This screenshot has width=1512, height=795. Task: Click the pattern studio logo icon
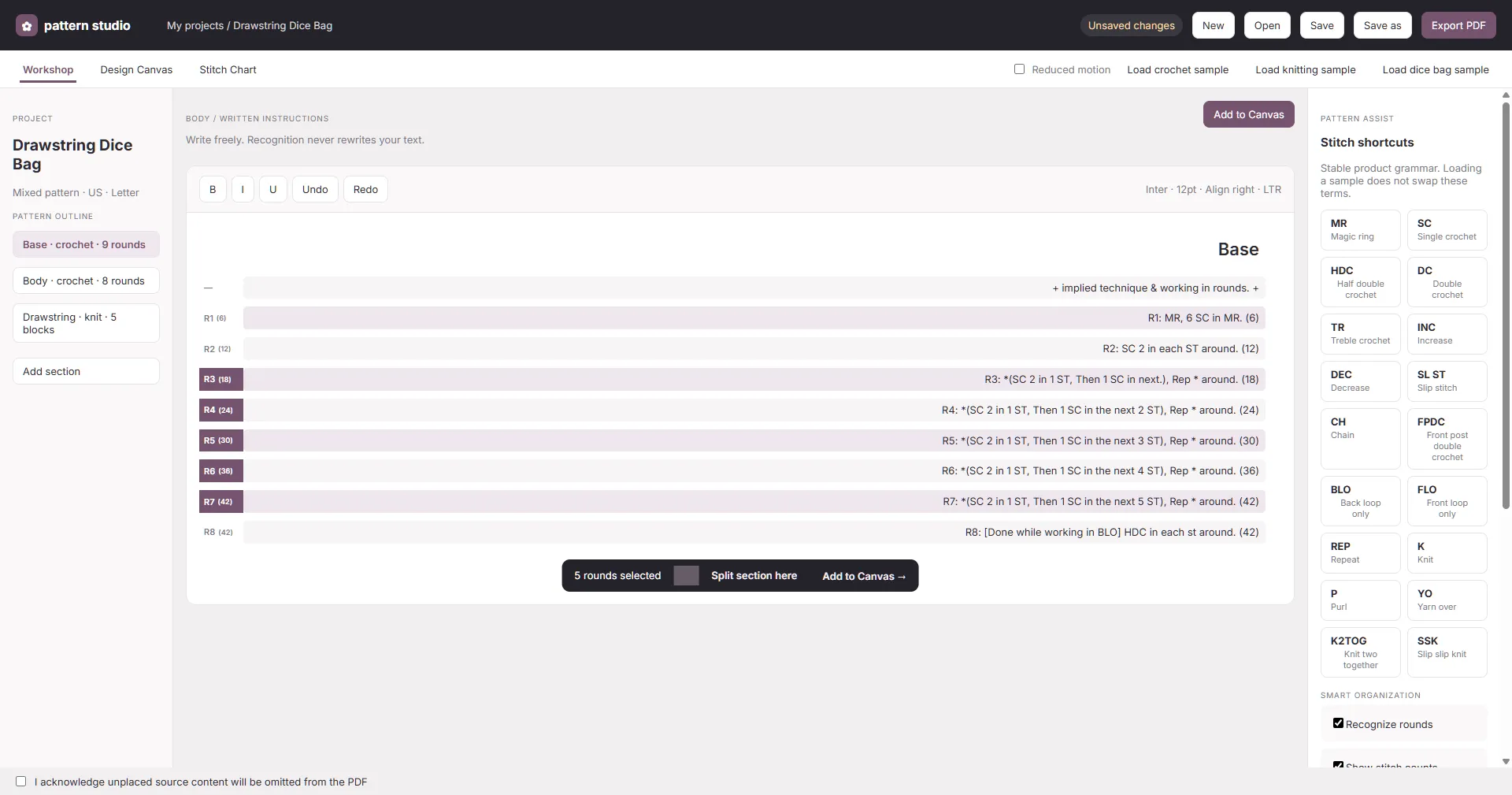(x=27, y=25)
